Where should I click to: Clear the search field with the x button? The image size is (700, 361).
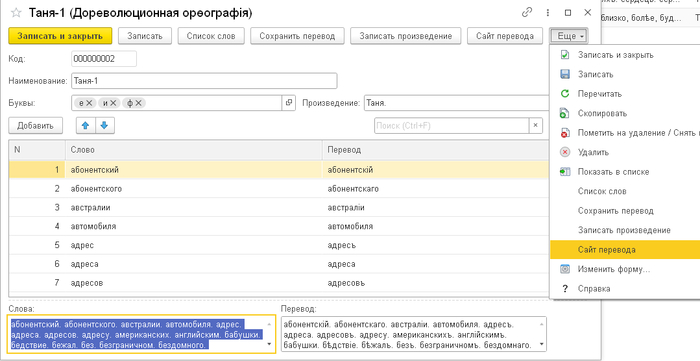point(536,126)
